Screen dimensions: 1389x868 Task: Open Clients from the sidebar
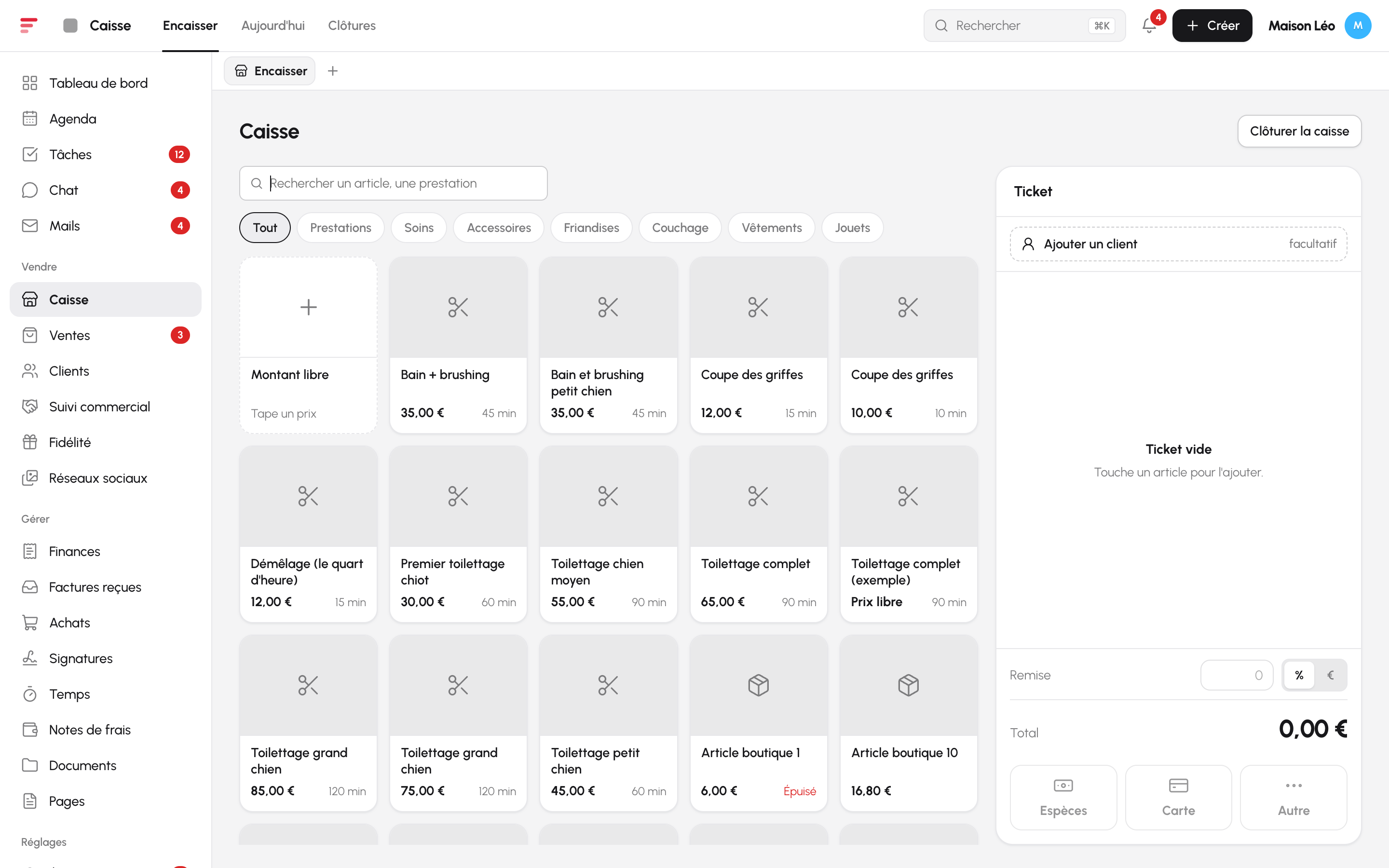click(106, 371)
